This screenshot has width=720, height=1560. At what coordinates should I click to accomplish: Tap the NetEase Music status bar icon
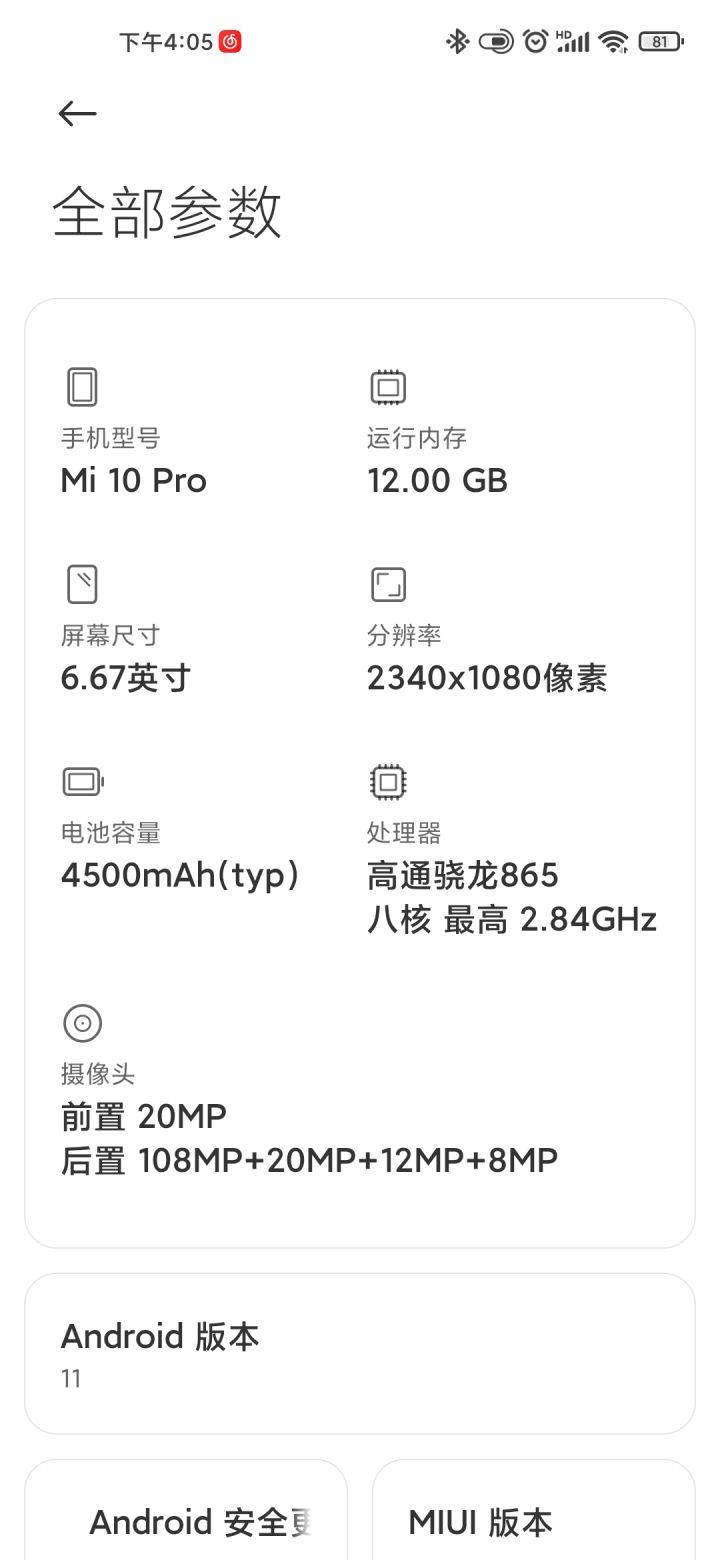click(x=230, y=41)
